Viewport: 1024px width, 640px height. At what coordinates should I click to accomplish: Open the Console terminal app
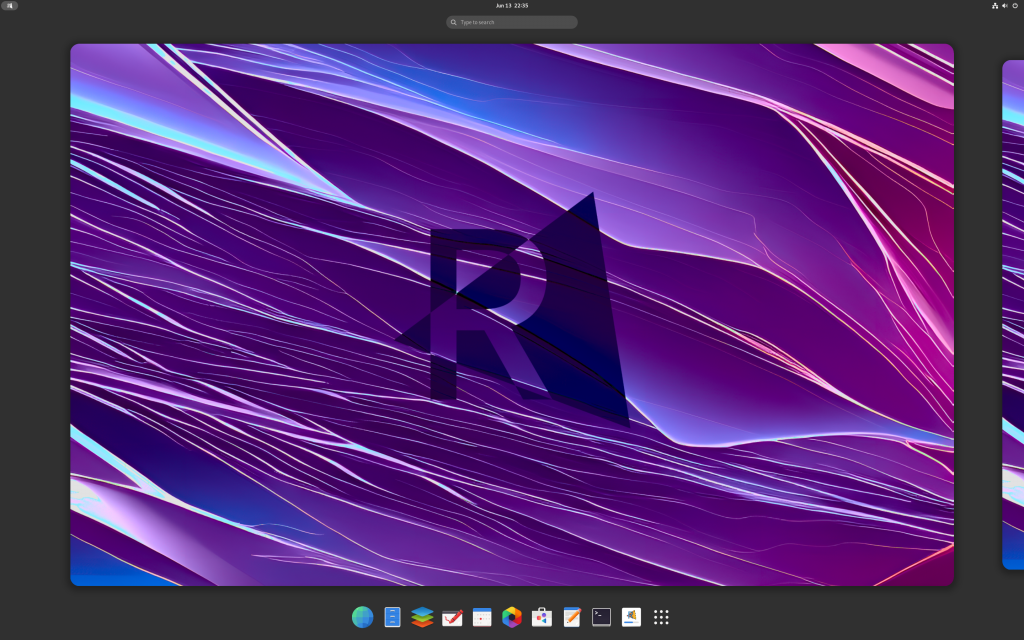pos(600,617)
